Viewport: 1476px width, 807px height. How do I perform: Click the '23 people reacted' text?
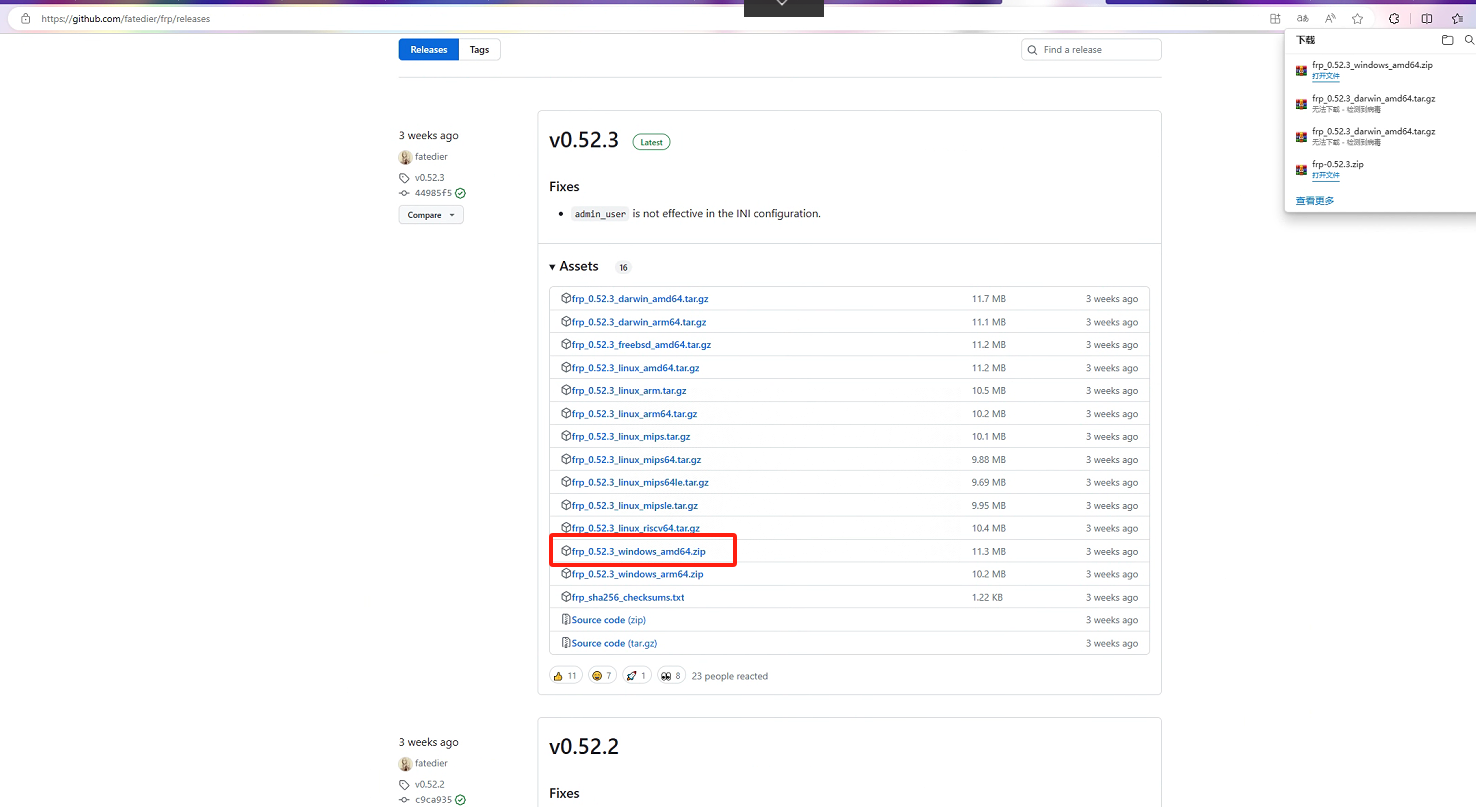[730, 677]
